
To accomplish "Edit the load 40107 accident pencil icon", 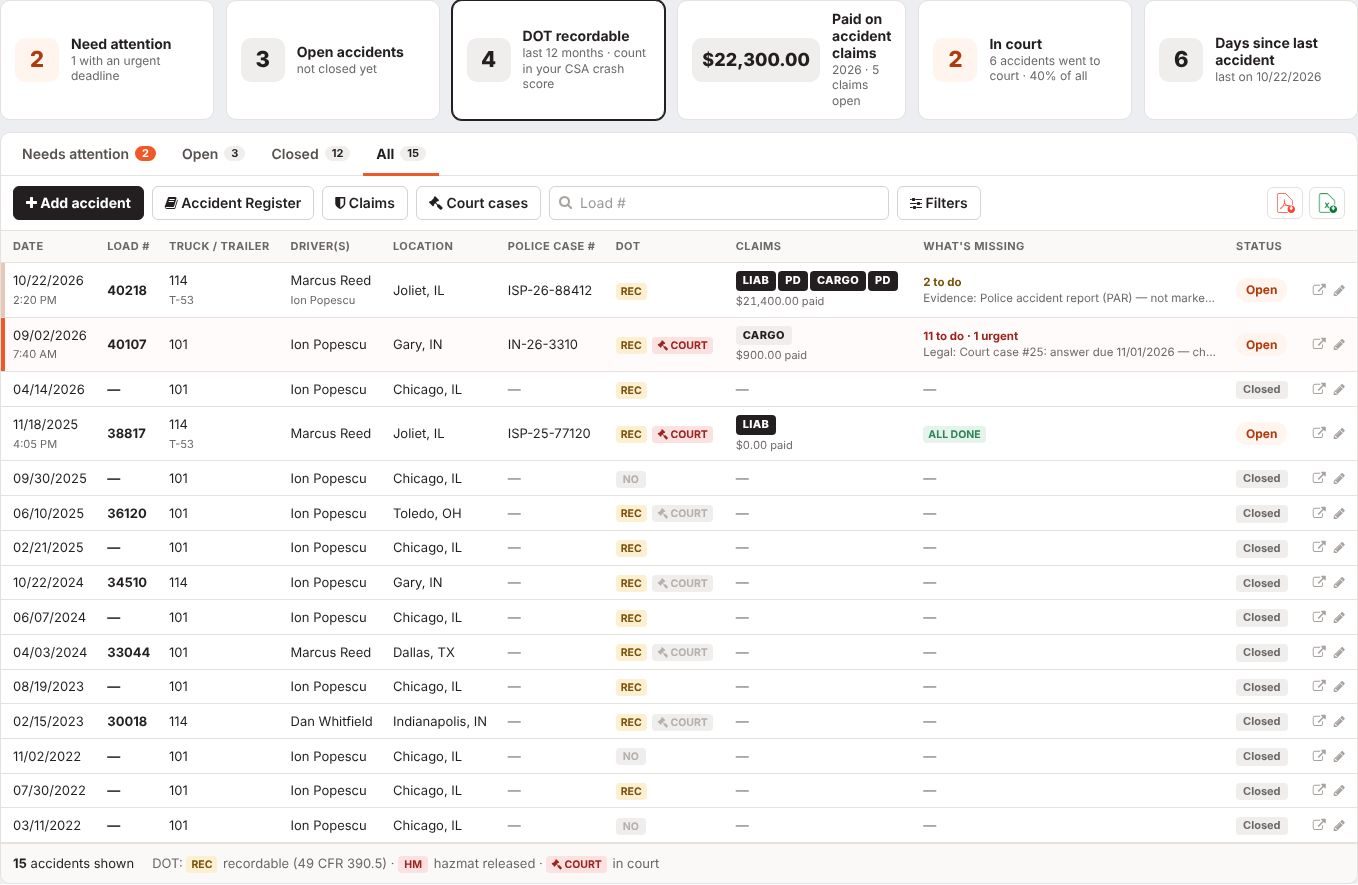I will (1339, 344).
